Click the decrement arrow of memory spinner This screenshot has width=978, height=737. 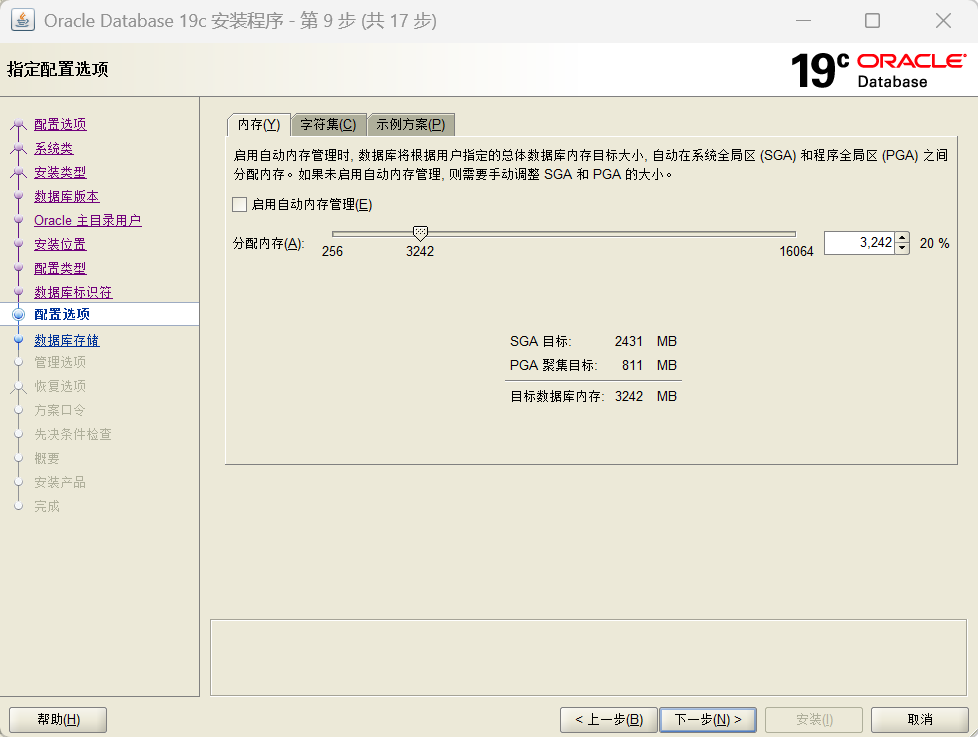(x=902, y=248)
